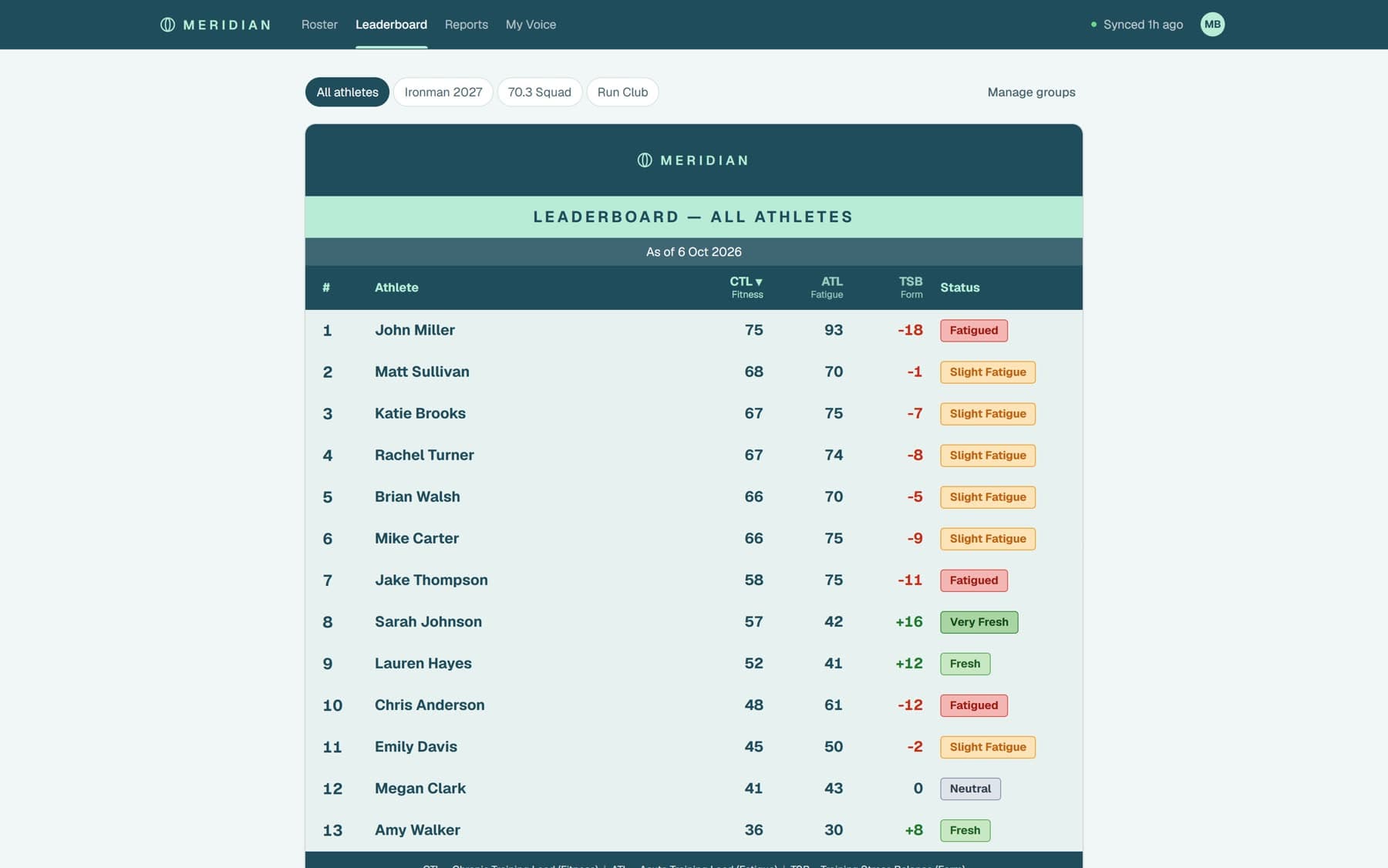
Task: Select athlete Emily Davis
Action: pos(416,746)
